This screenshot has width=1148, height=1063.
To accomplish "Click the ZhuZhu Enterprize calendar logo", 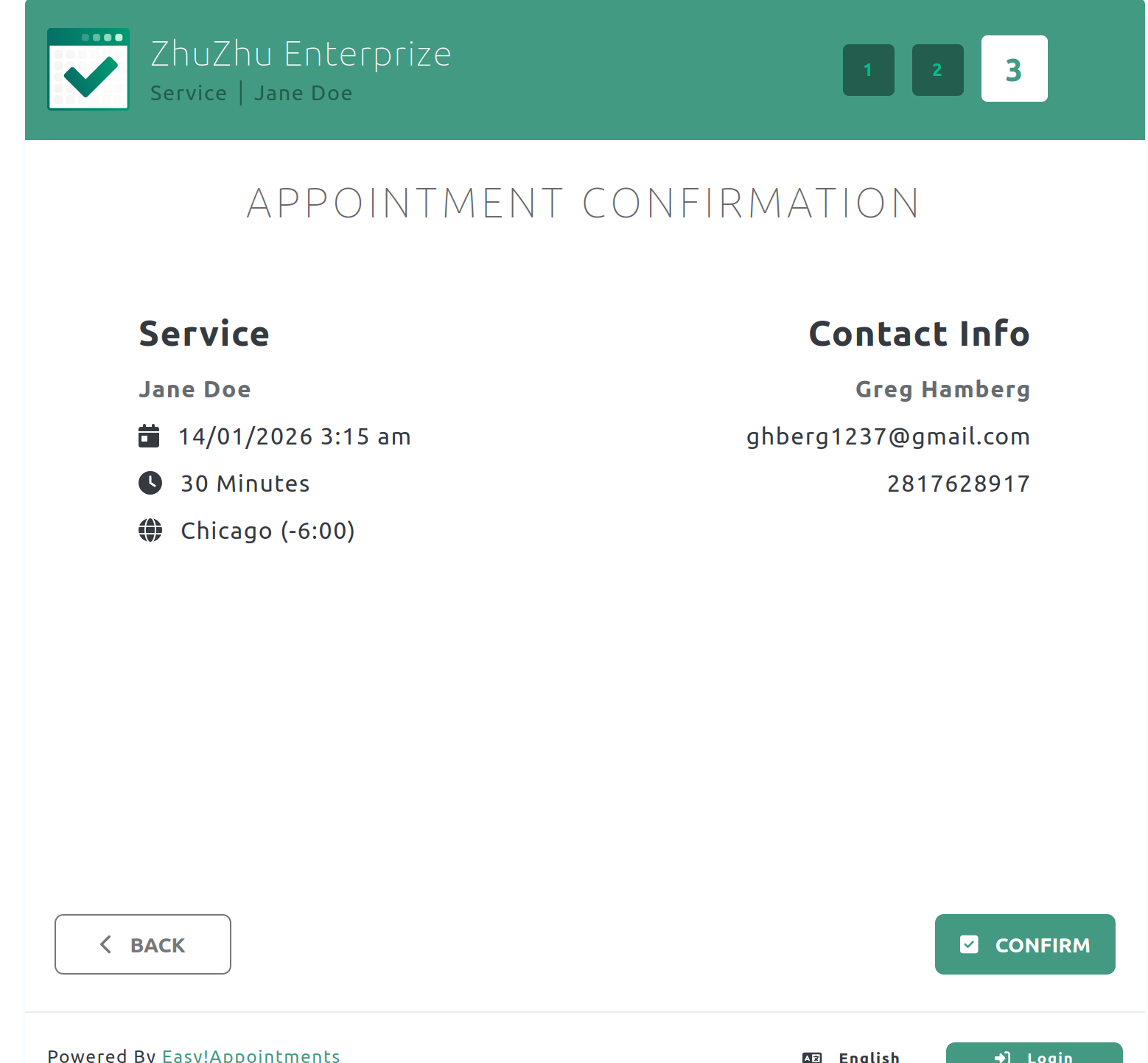I will point(88,69).
